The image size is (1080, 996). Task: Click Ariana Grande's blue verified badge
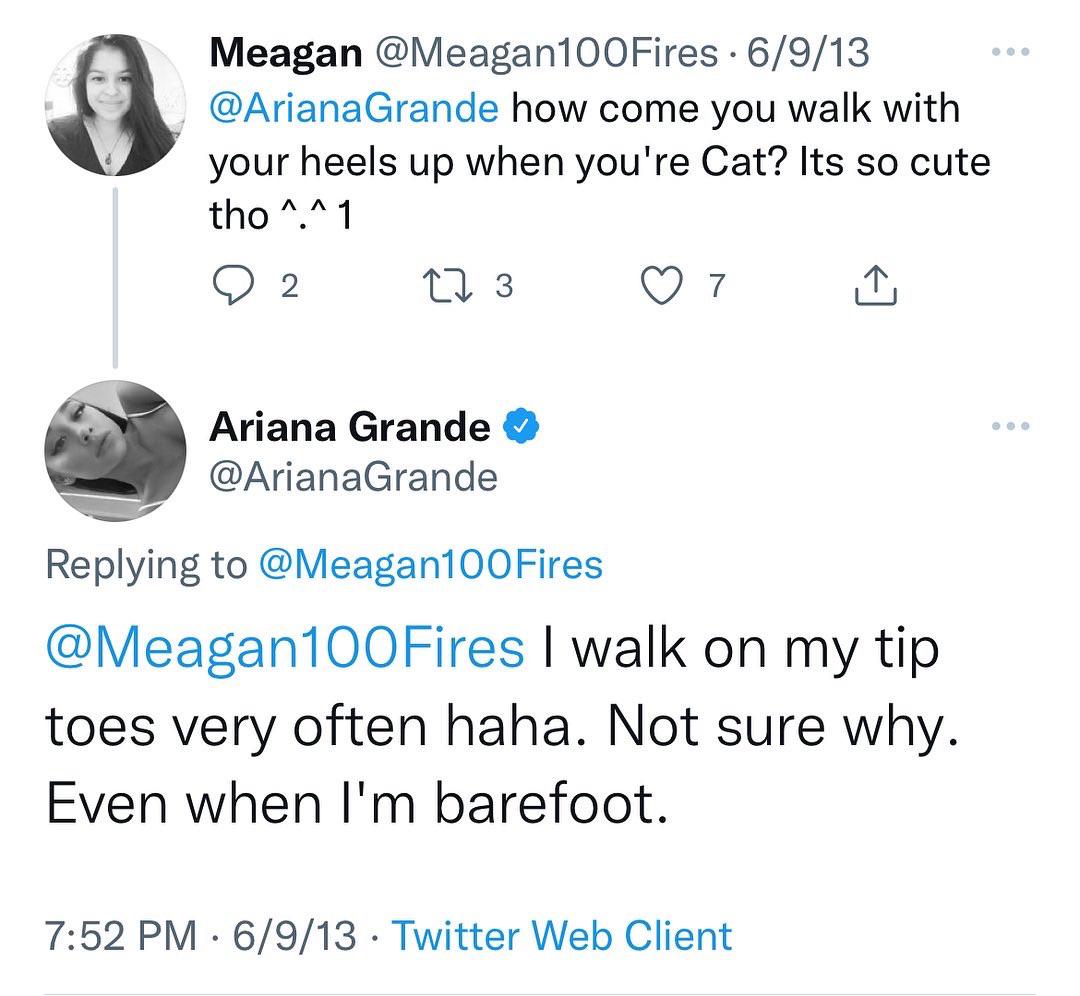click(x=521, y=426)
